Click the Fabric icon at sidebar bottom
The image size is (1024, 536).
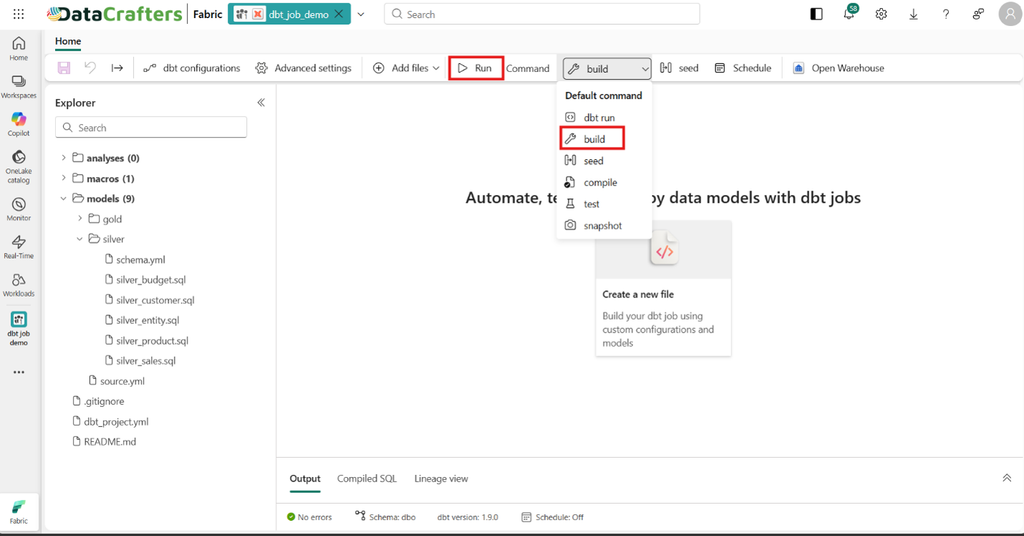pos(18,512)
